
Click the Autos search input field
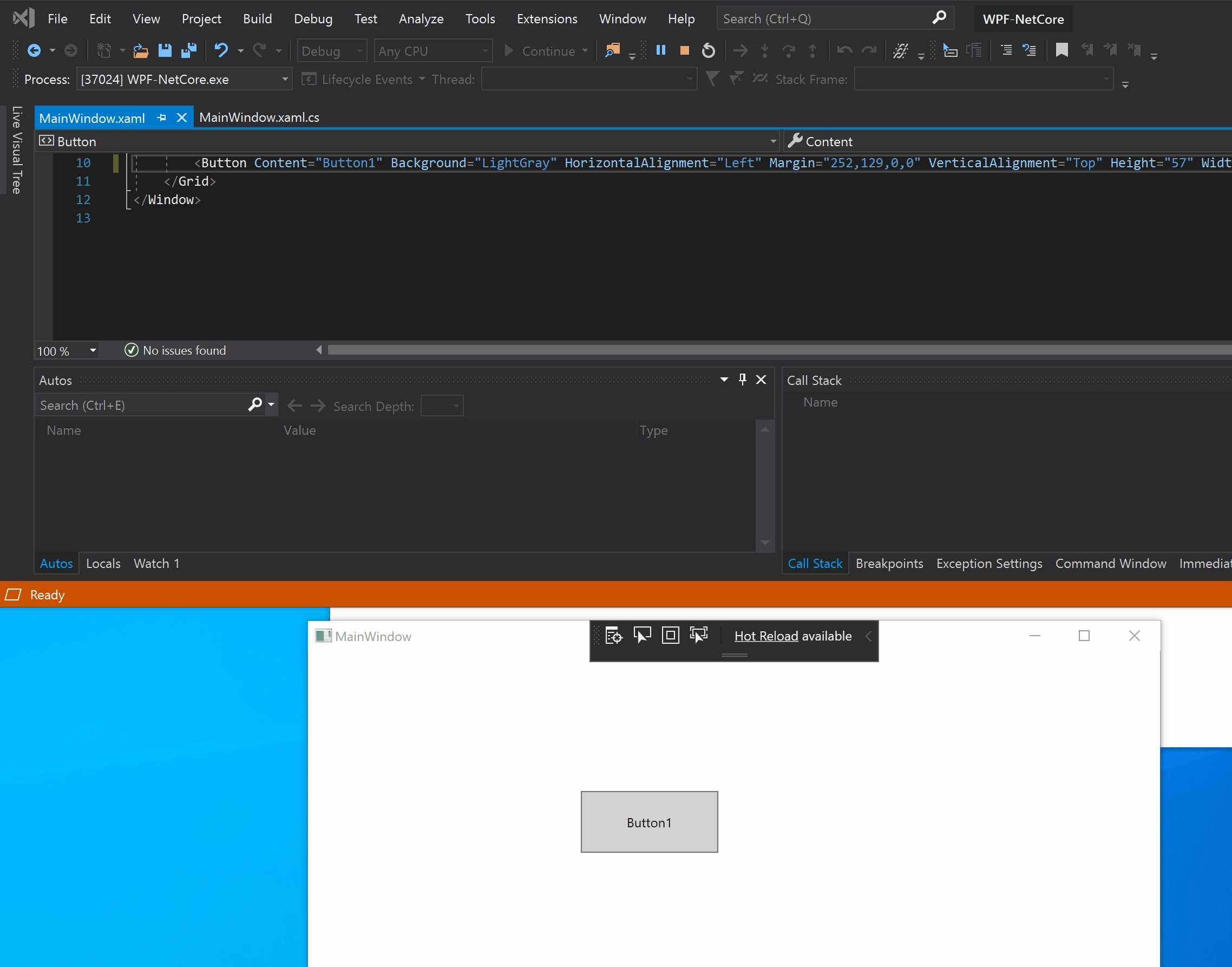tap(140, 405)
